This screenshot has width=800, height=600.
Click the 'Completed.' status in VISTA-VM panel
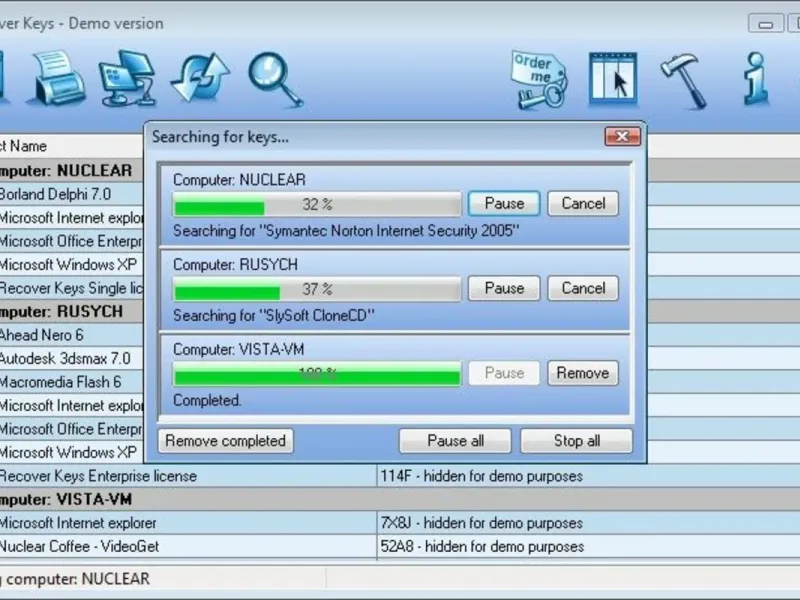pos(207,401)
